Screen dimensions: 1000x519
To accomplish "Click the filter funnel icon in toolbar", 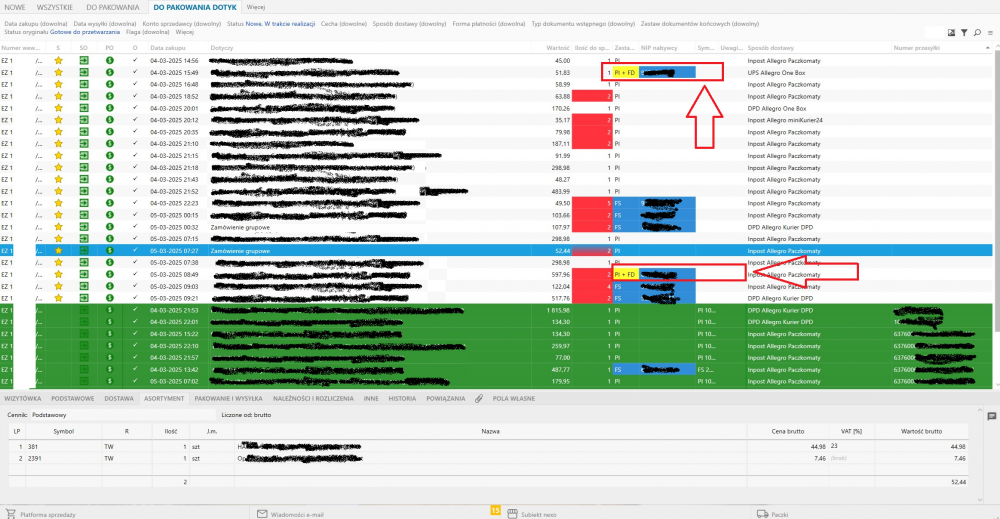I will [964, 33].
